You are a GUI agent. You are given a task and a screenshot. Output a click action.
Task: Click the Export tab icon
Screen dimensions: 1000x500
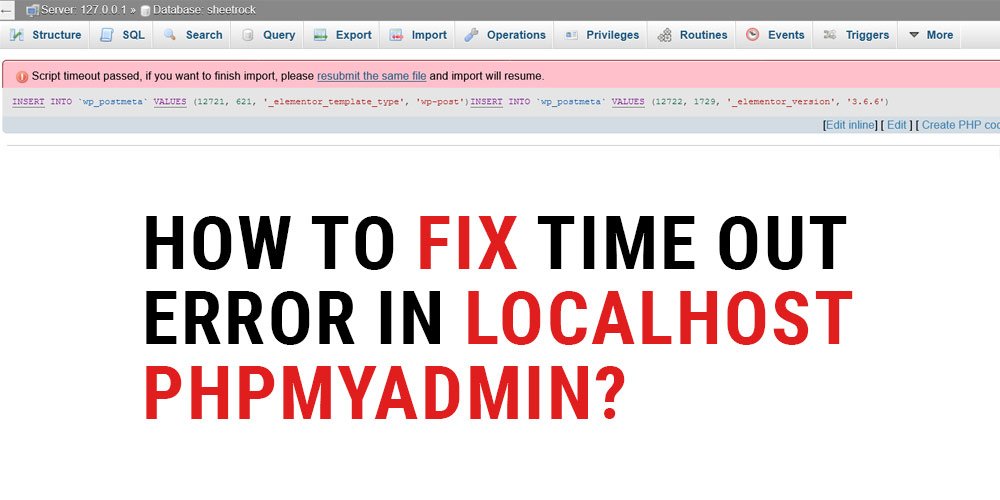coord(320,35)
